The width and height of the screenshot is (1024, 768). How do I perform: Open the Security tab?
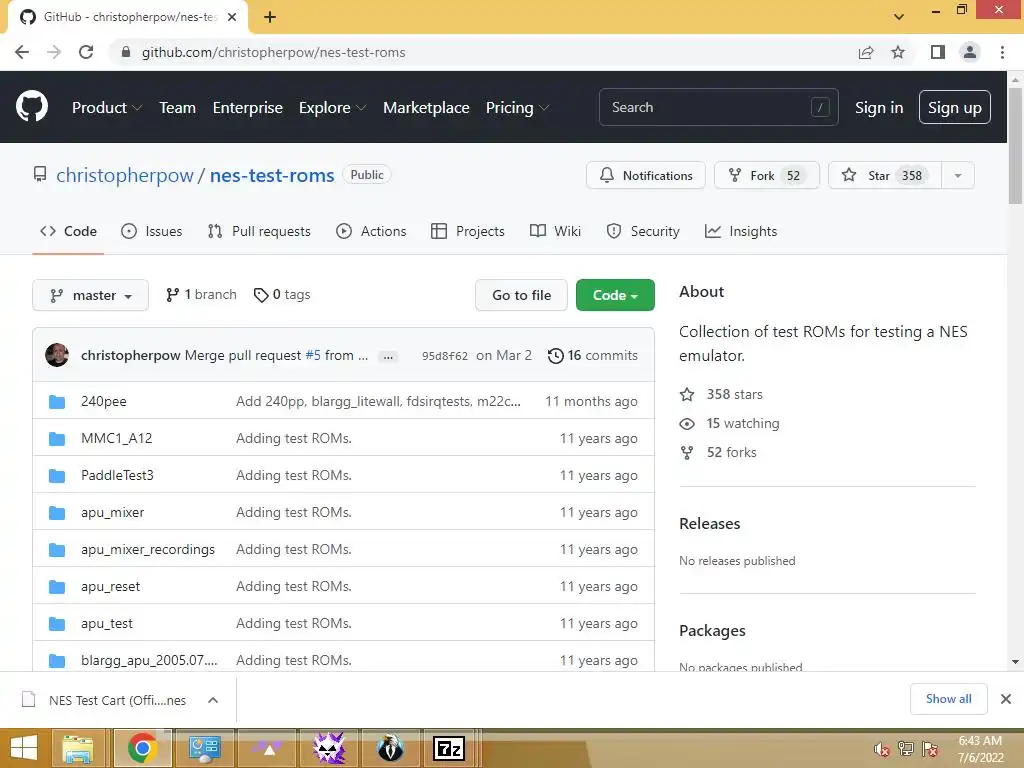(643, 231)
